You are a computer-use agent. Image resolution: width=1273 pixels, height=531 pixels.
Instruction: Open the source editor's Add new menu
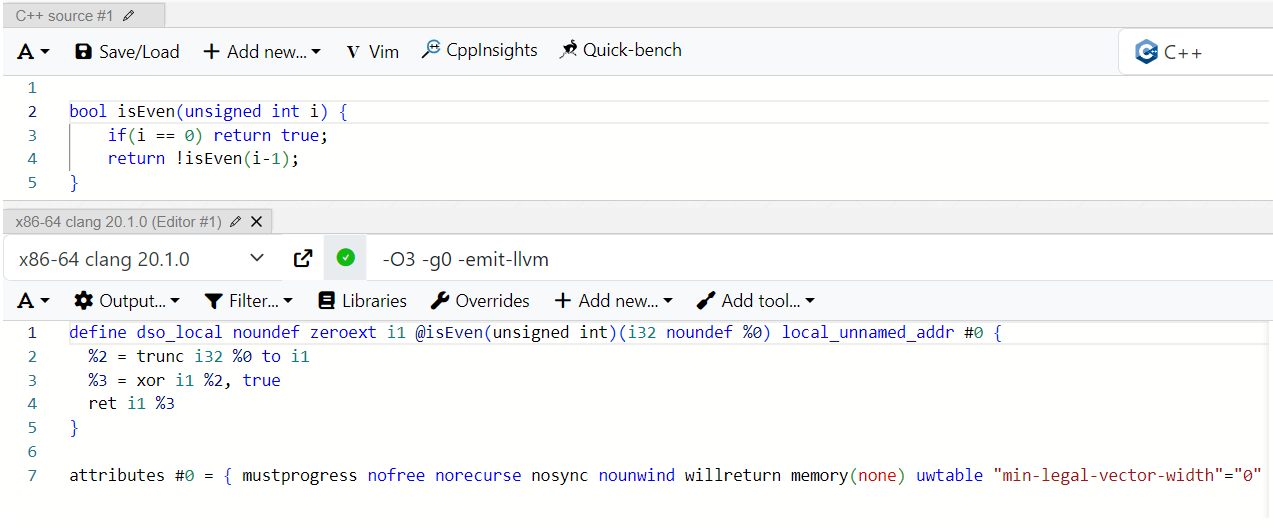point(262,51)
